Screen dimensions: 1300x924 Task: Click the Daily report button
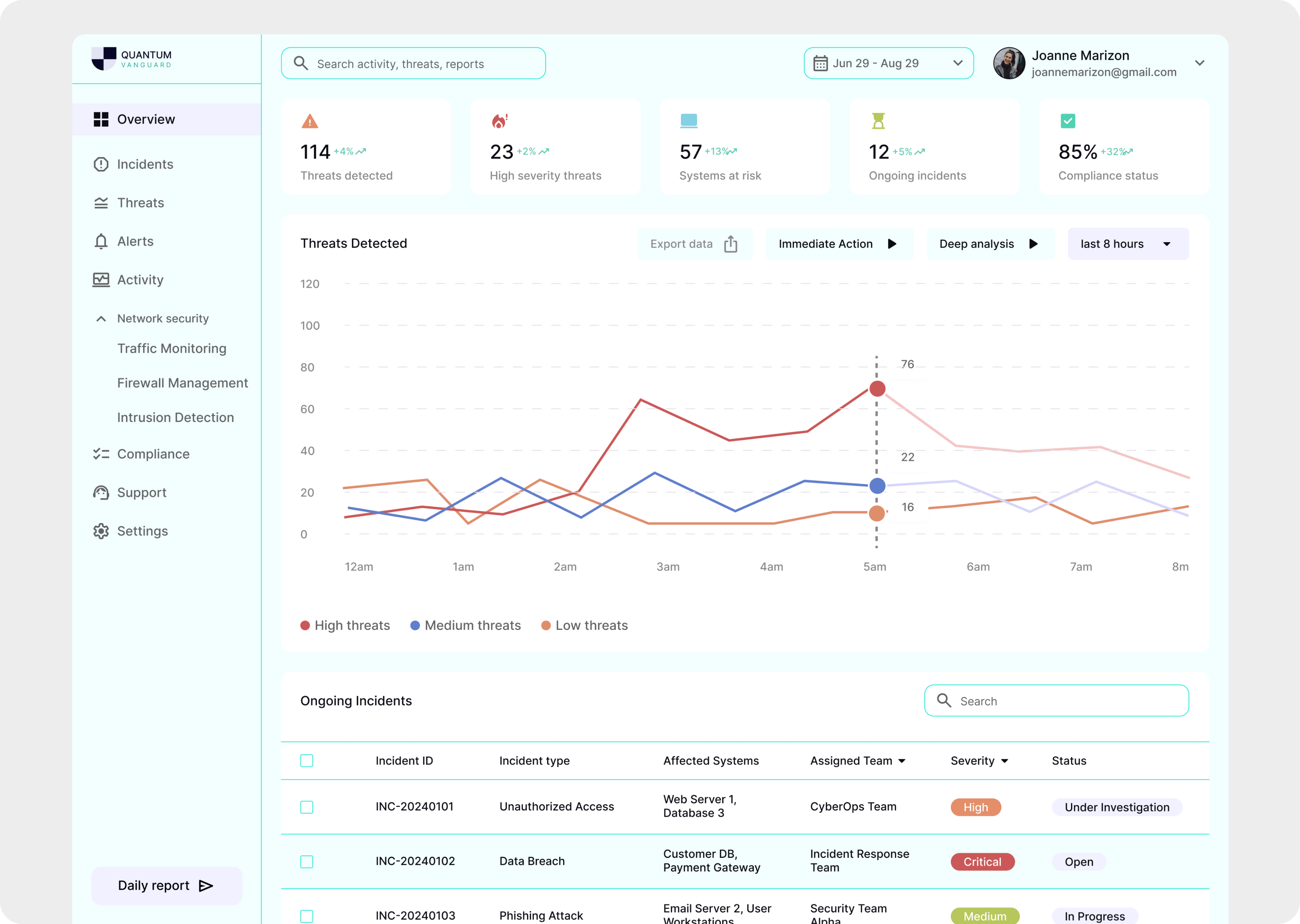click(x=166, y=885)
